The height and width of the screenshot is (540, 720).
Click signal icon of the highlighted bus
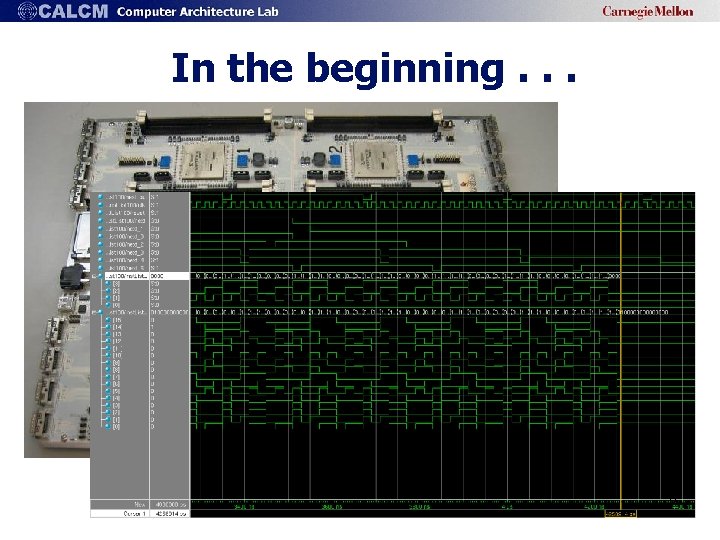[x=101, y=276]
